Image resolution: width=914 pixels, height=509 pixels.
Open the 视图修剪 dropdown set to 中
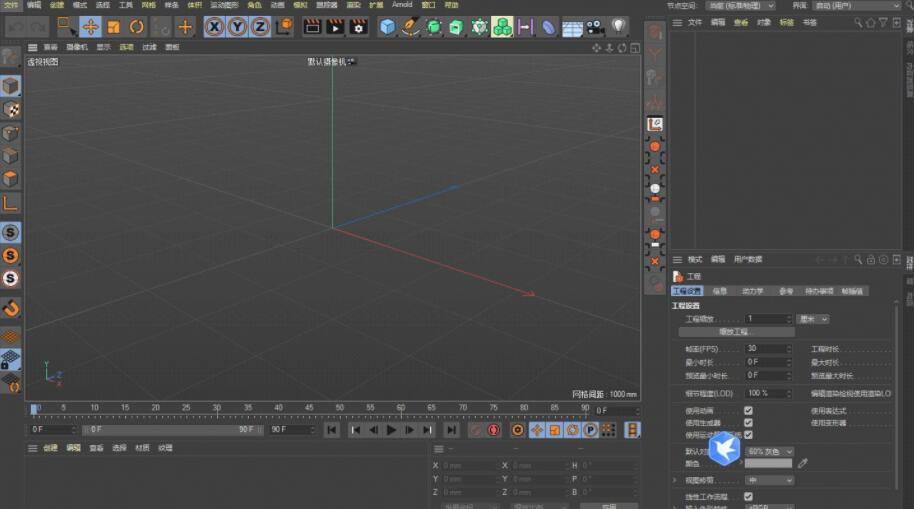coord(770,480)
